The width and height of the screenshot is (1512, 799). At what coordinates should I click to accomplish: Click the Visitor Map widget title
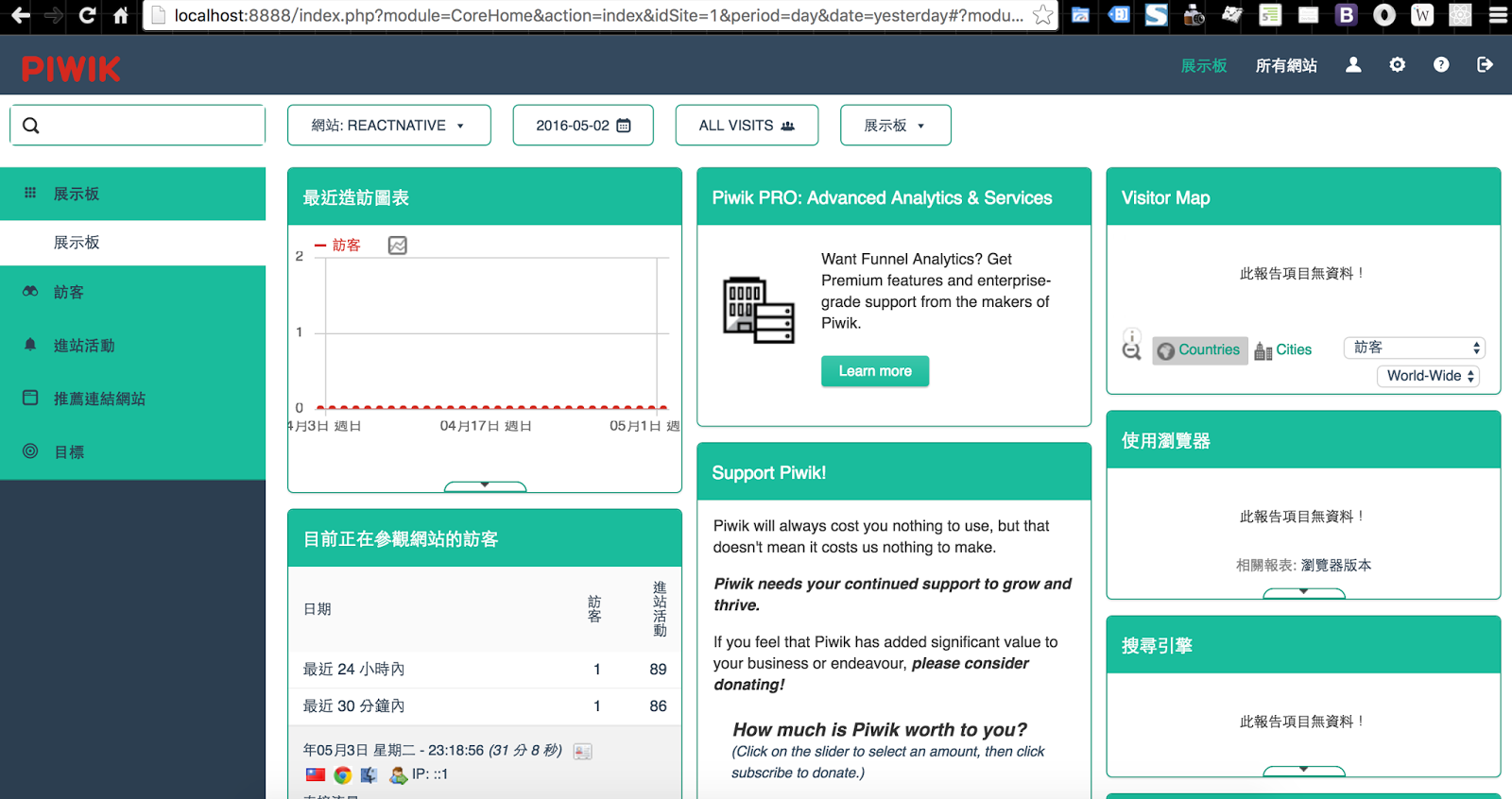click(1165, 197)
